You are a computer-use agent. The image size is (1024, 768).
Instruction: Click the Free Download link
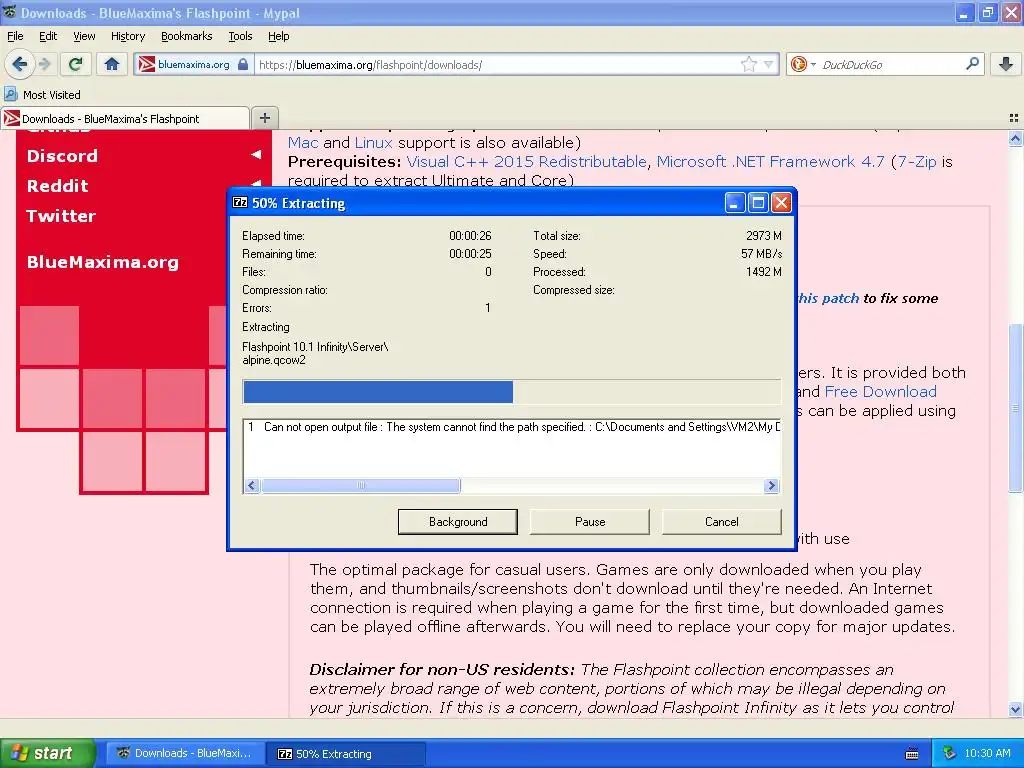880,391
